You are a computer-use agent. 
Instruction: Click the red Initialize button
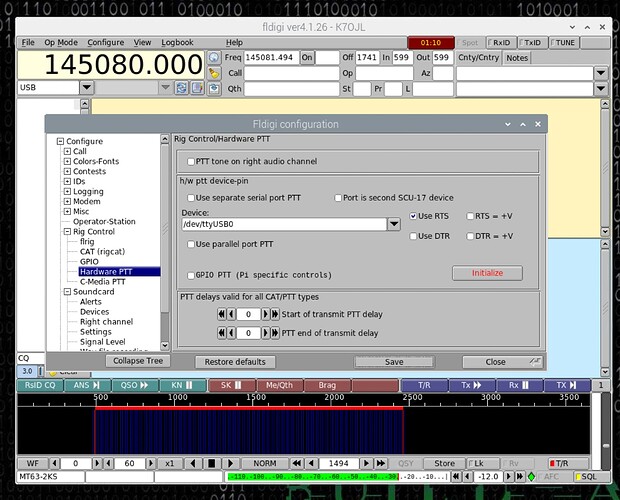point(487,273)
